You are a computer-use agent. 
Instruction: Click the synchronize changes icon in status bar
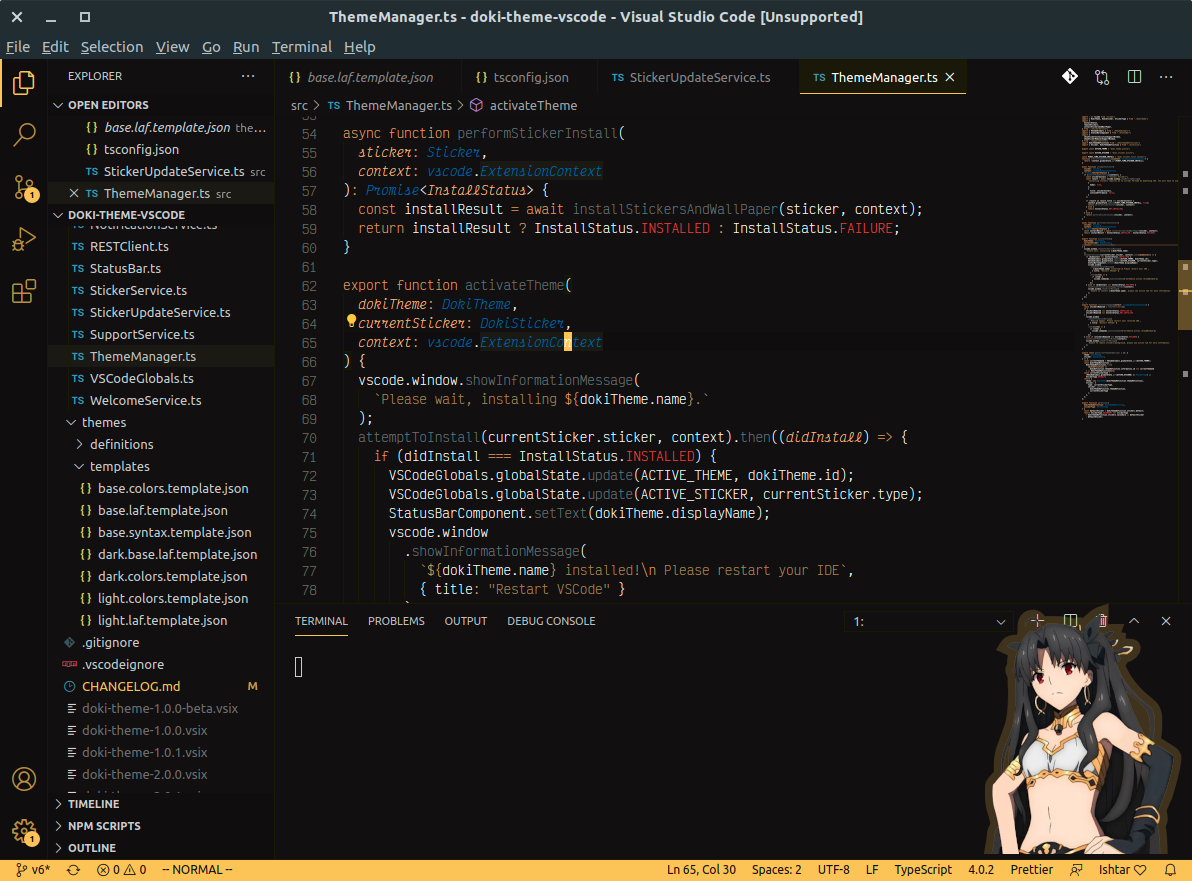pos(73,870)
